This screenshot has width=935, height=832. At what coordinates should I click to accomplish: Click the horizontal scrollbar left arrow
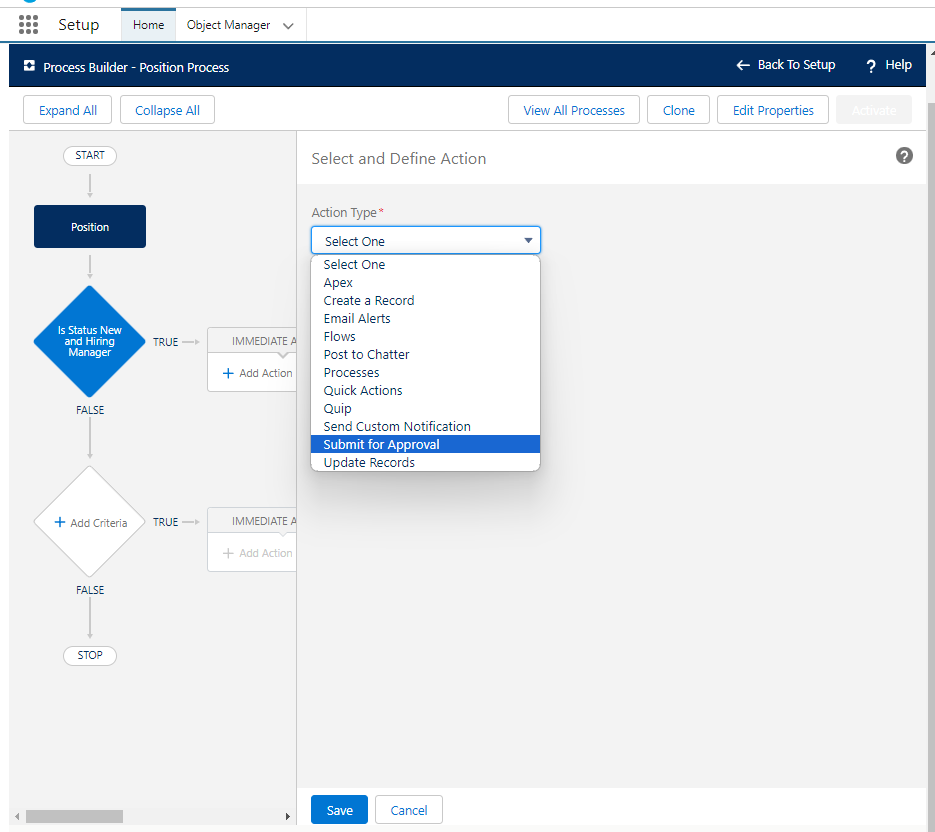pyautogui.click(x=17, y=816)
